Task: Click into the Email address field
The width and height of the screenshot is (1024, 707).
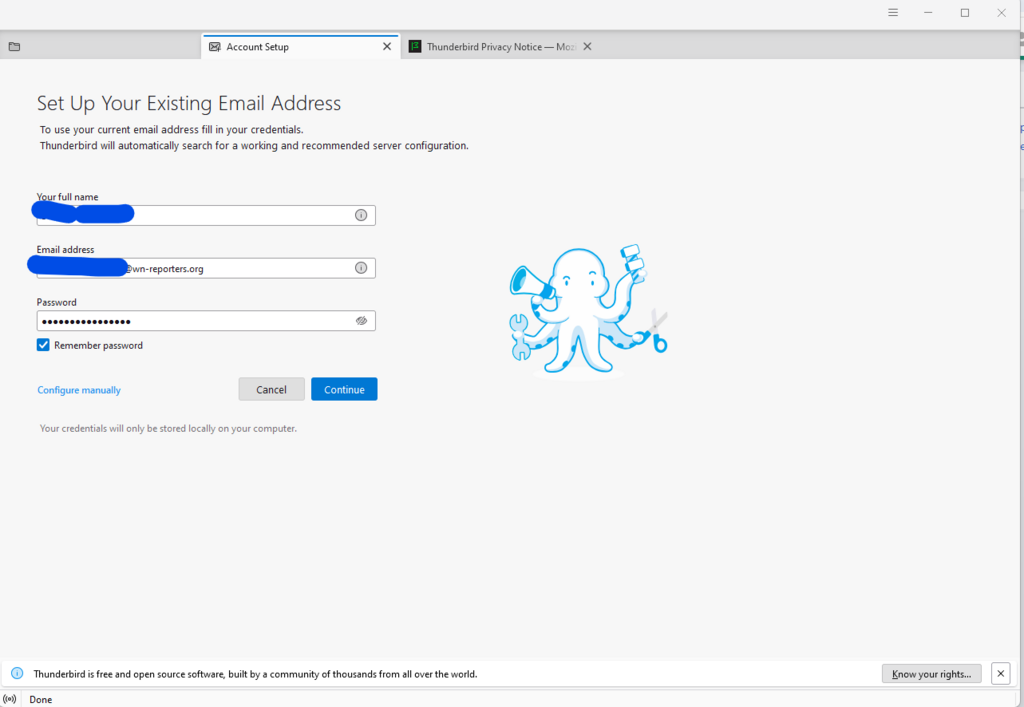Action: click(x=206, y=268)
